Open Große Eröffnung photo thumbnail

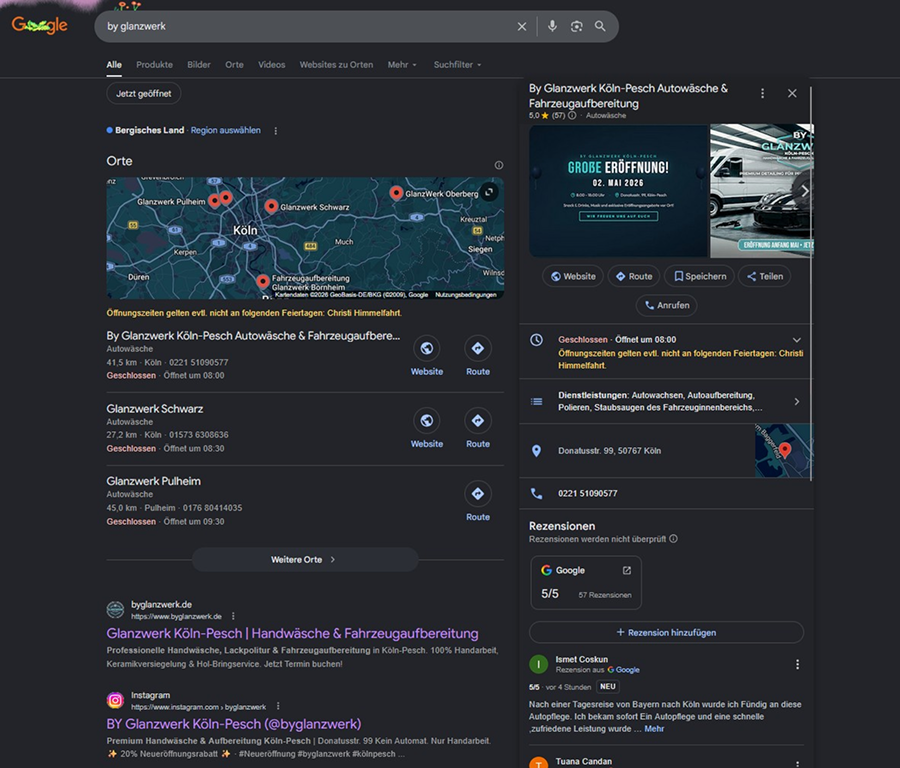pos(618,191)
